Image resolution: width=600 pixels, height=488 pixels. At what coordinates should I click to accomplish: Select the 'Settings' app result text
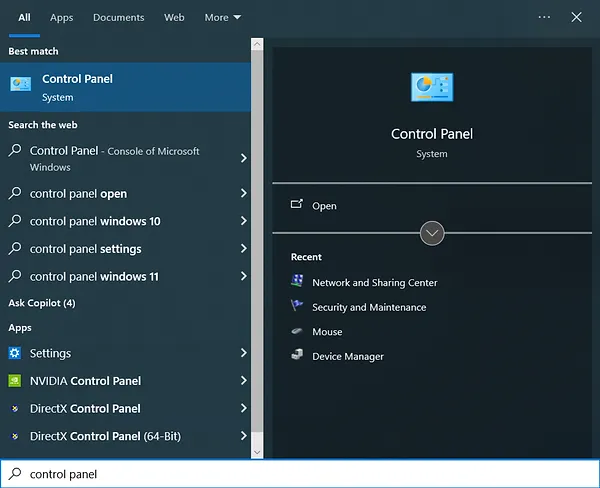tap(51, 353)
